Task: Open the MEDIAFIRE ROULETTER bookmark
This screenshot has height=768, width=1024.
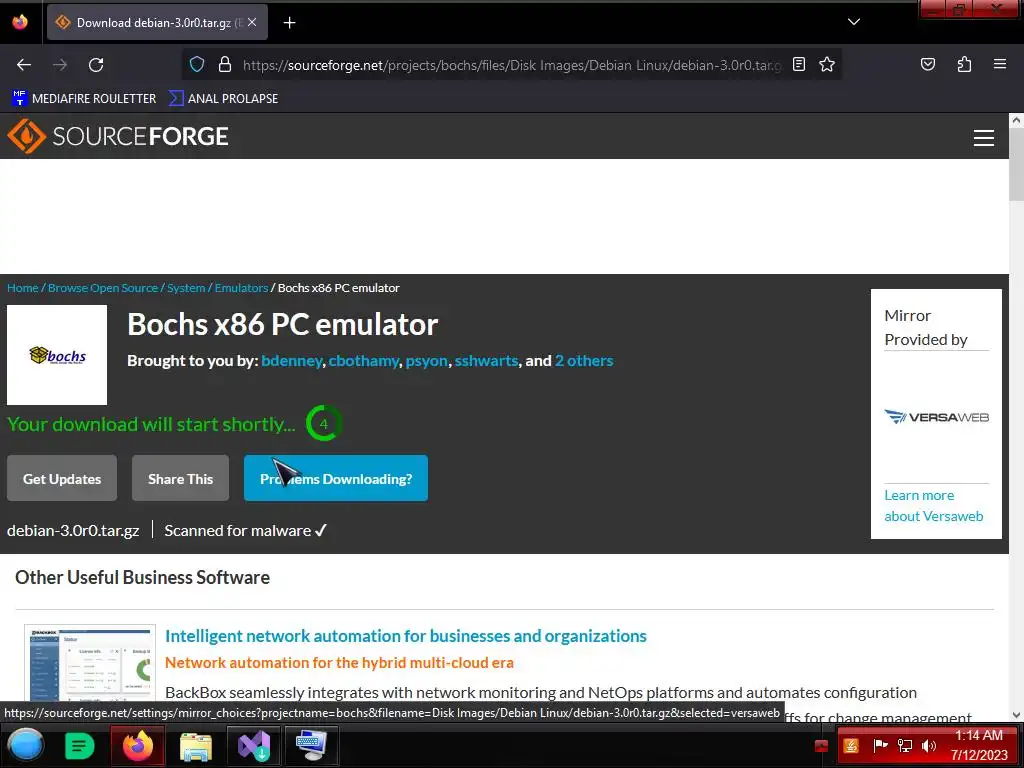Action: pos(84,99)
